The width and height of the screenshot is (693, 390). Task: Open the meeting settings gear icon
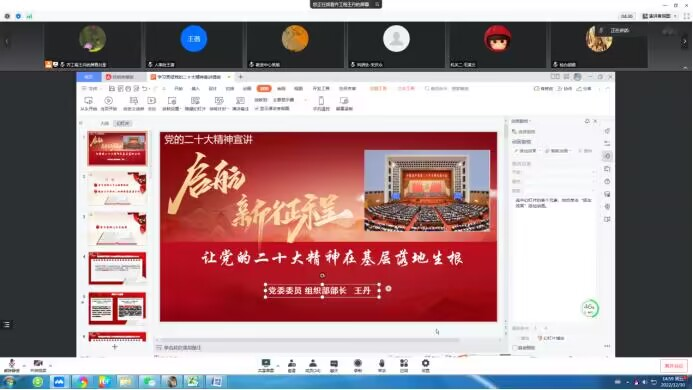tap(425, 366)
